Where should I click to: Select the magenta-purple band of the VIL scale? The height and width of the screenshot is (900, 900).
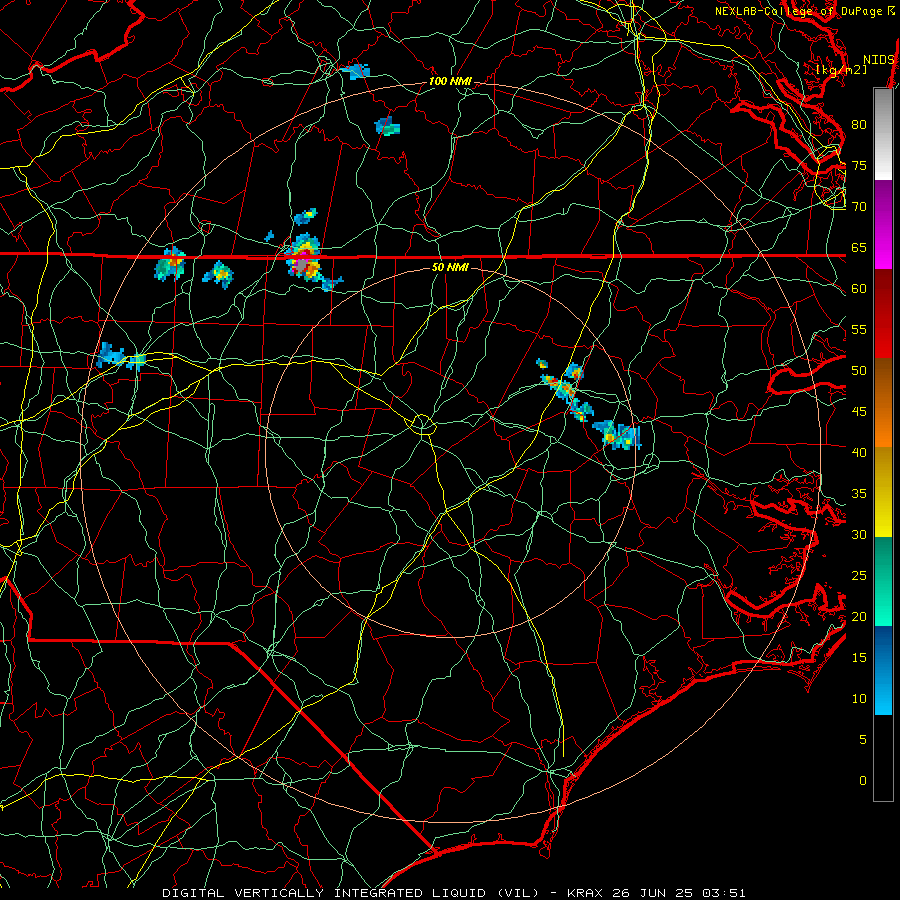click(x=883, y=225)
